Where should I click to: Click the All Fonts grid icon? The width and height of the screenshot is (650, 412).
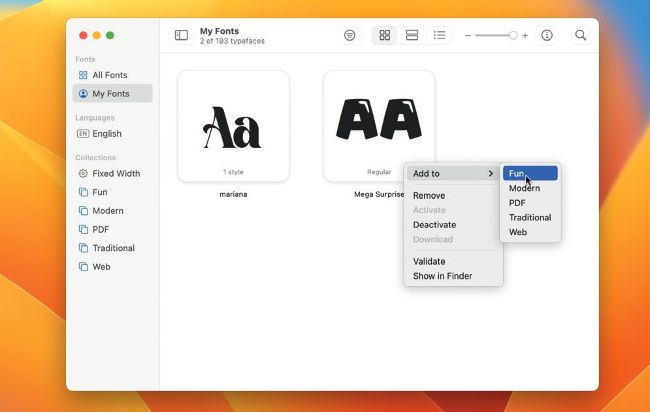tap(83, 75)
